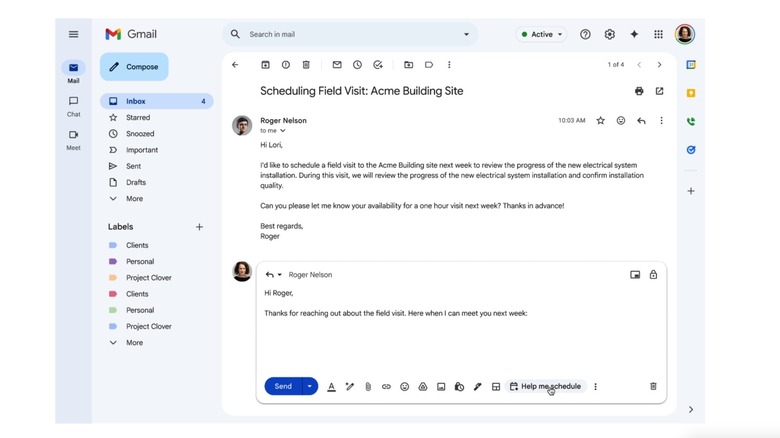Image resolution: width=780 pixels, height=438 pixels.
Task: Open Gemini sparkle icon in header
Action: (x=634, y=34)
